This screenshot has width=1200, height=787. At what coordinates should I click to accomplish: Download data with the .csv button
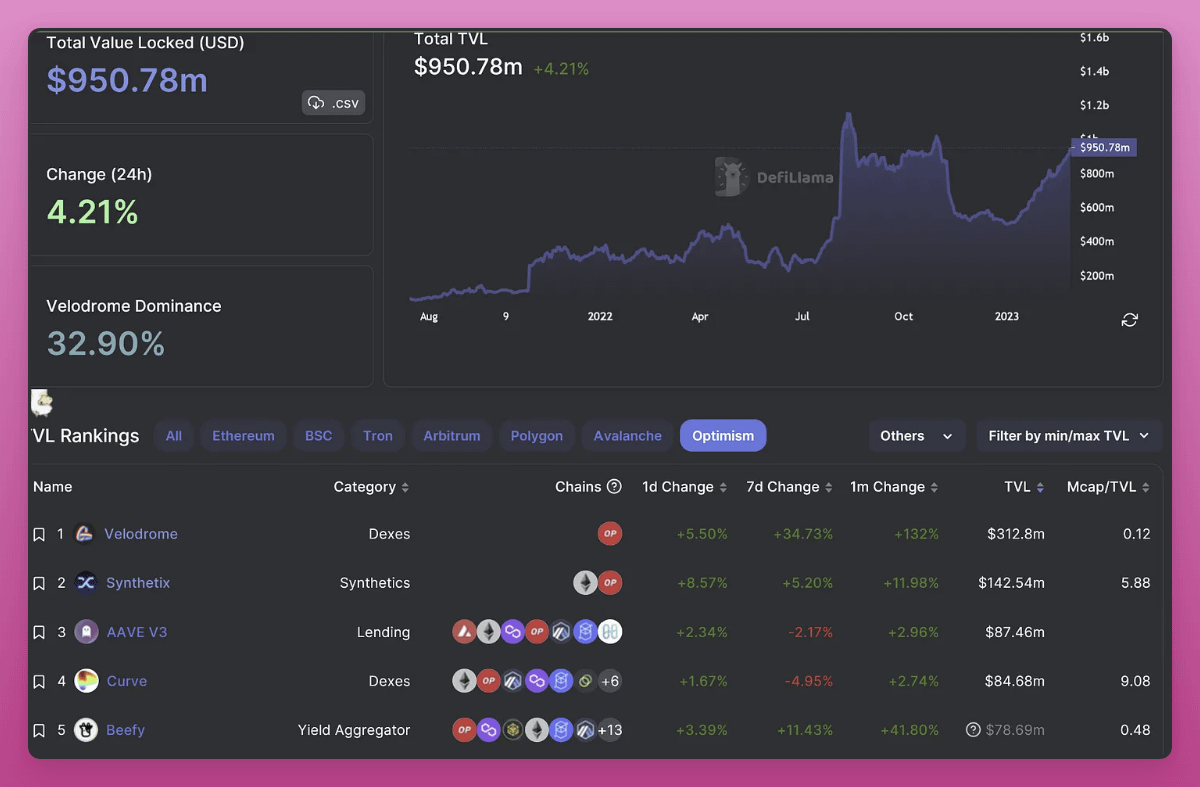coord(334,103)
